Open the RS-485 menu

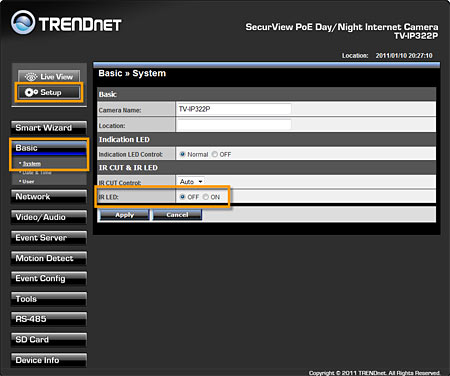(49, 319)
